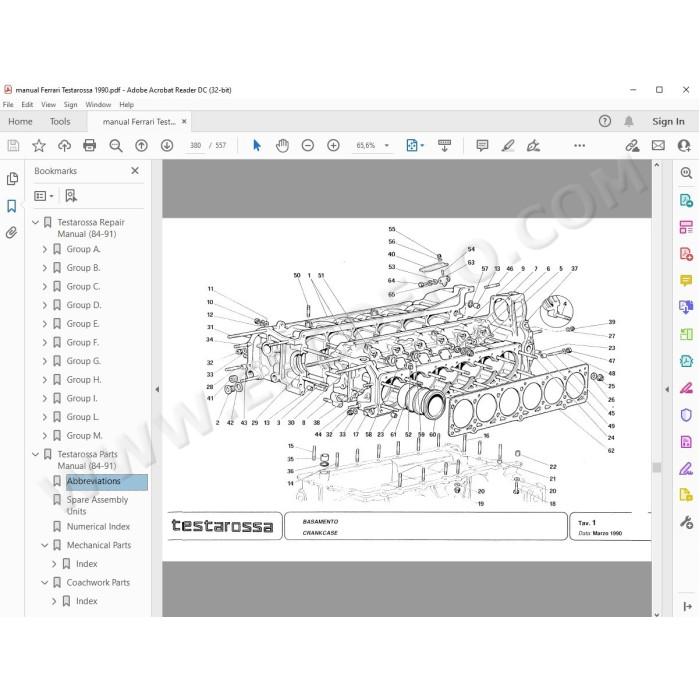This screenshot has height=700, width=700.
Task: Click the cloud upload icon
Action: 64,146
